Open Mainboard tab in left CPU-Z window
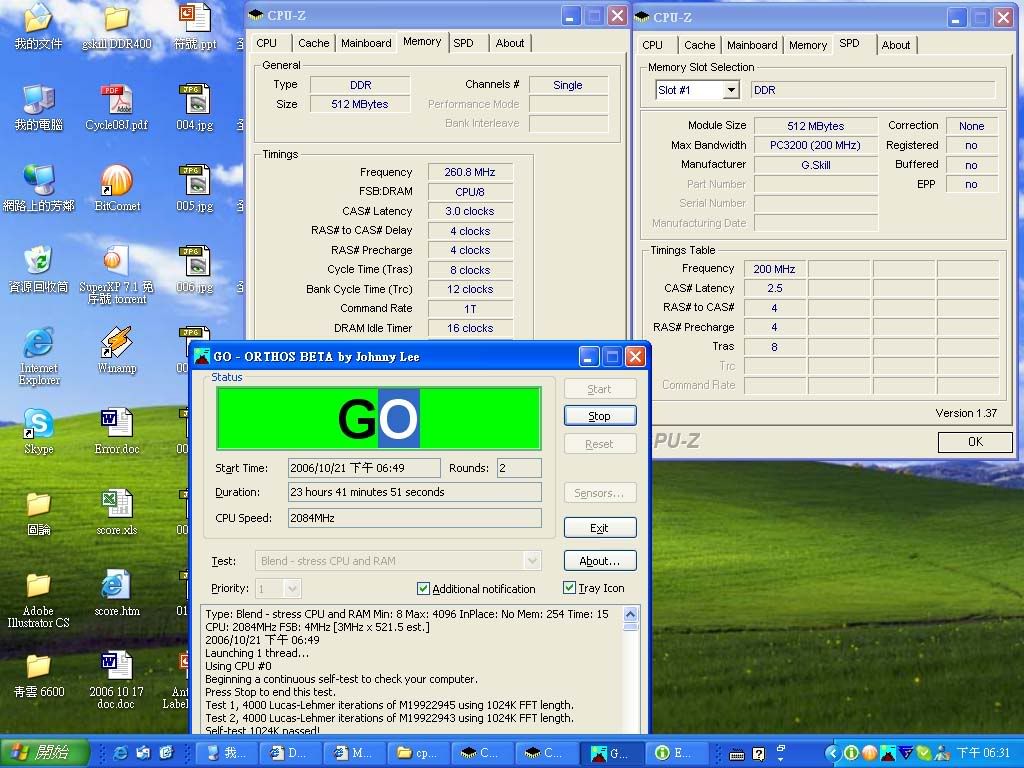This screenshot has height=768, width=1024. coord(366,43)
